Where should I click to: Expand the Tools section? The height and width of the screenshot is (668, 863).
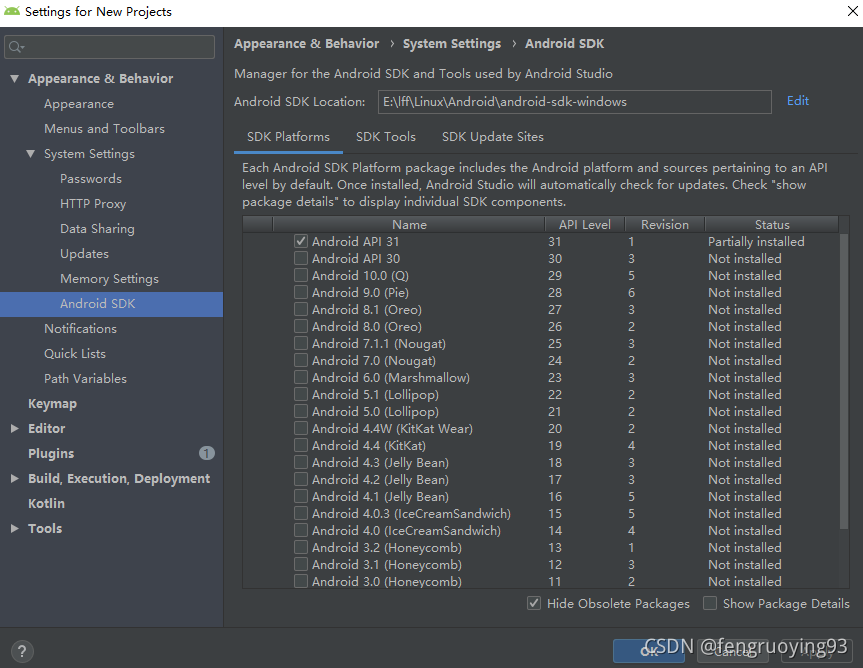click(15, 529)
